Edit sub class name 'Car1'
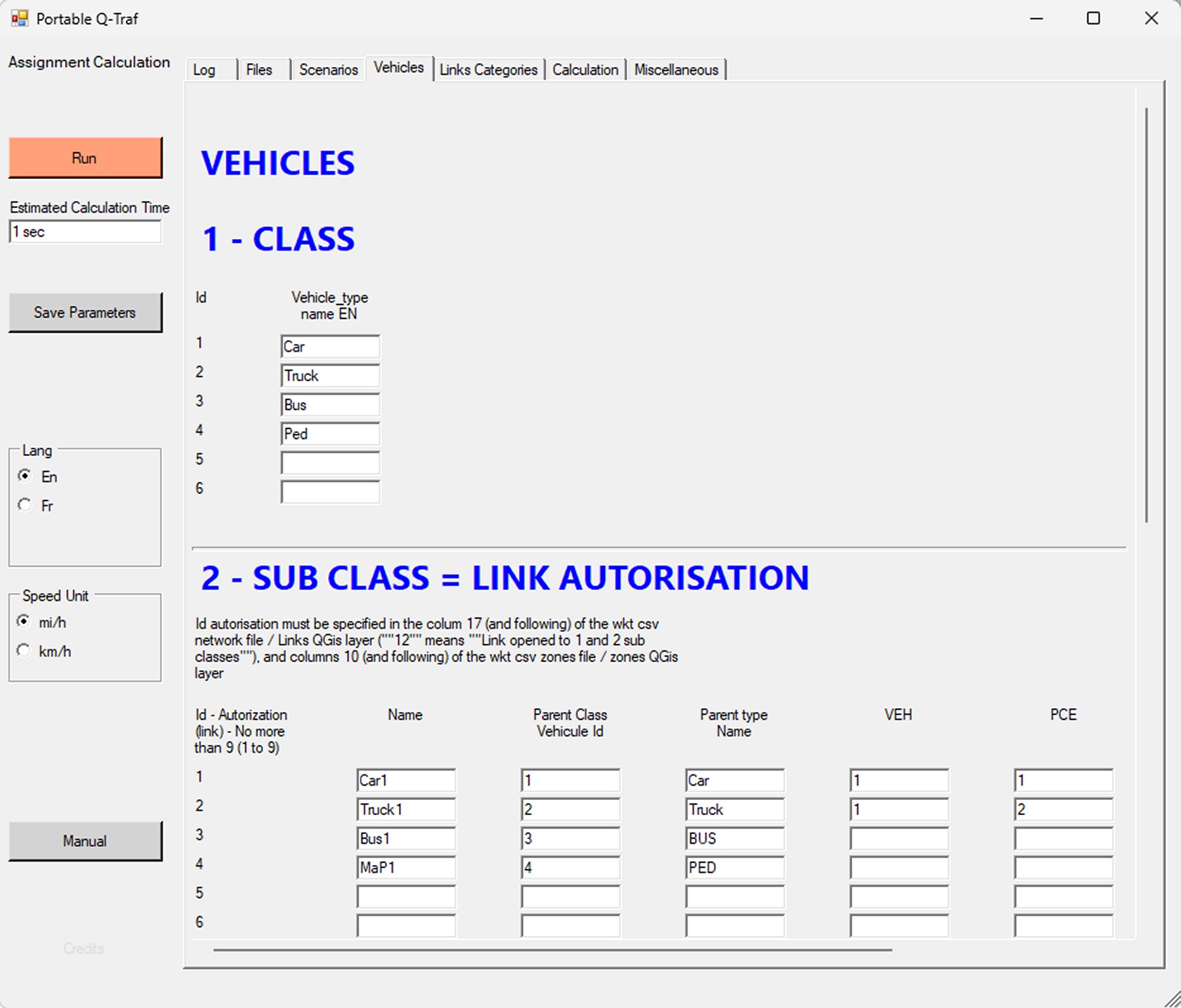The image size is (1181, 1008). coord(406,780)
